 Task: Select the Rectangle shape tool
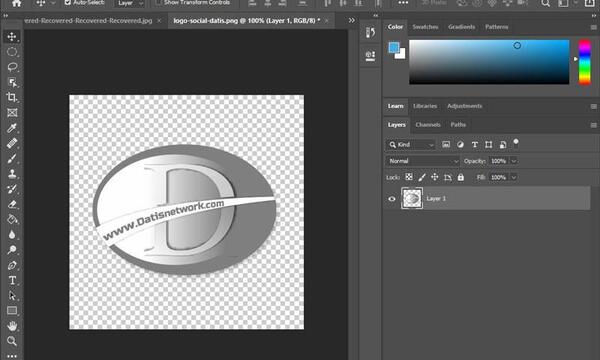(x=12, y=311)
